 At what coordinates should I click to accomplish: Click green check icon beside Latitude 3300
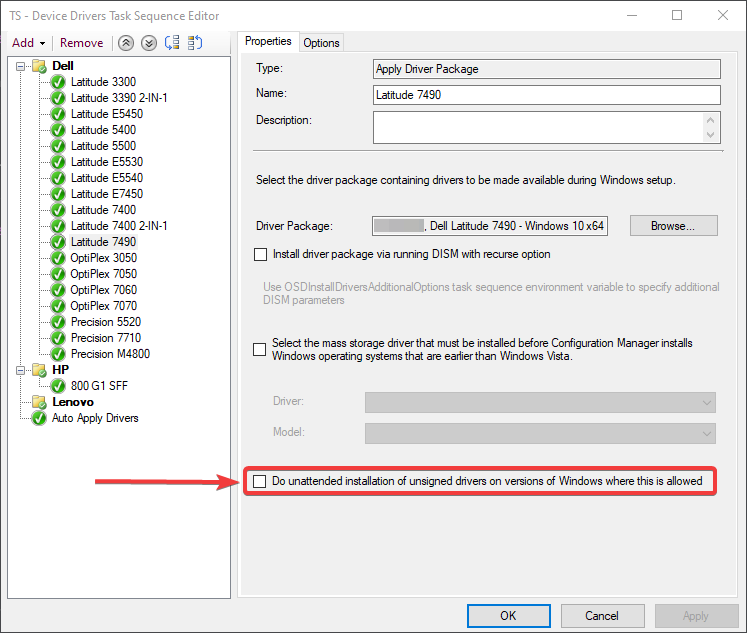point(58,82)
